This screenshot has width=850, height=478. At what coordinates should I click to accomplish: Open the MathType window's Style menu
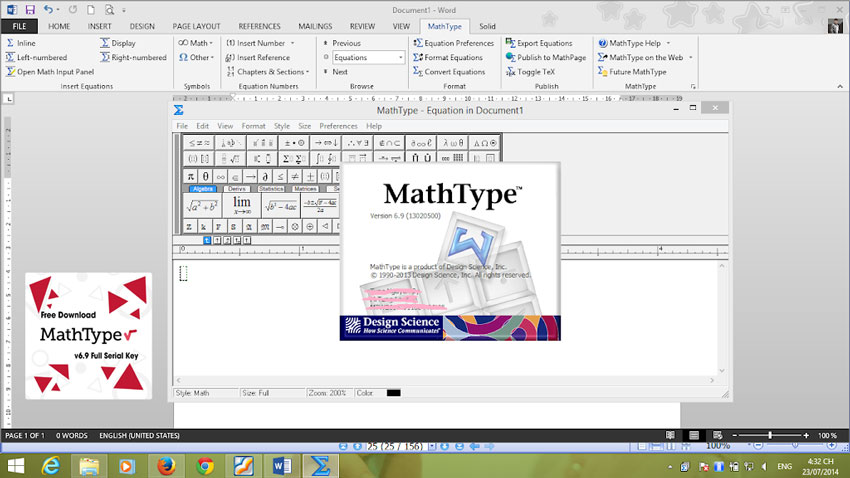[x=281, y=126]
